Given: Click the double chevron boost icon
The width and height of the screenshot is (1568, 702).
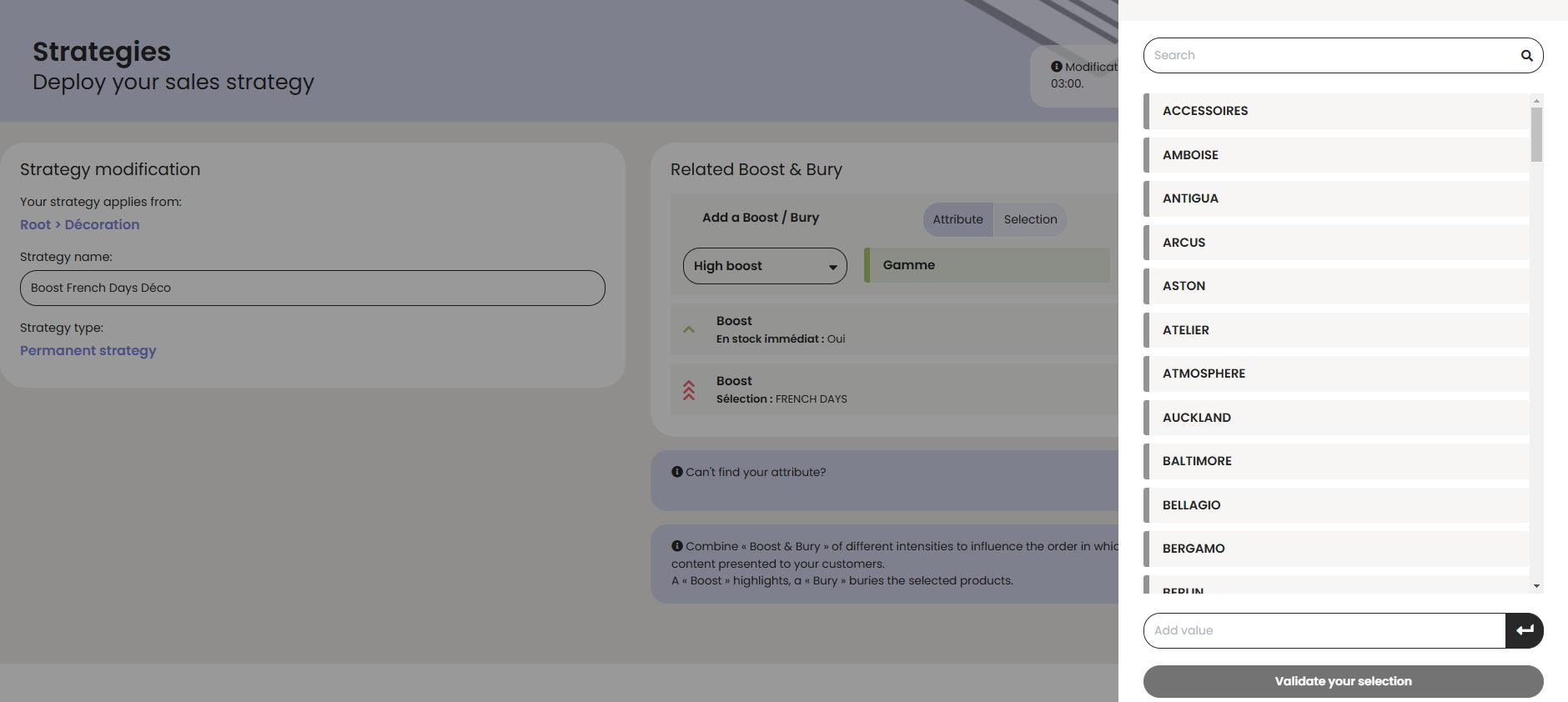Looking at the screenshot, I should 689,390.
